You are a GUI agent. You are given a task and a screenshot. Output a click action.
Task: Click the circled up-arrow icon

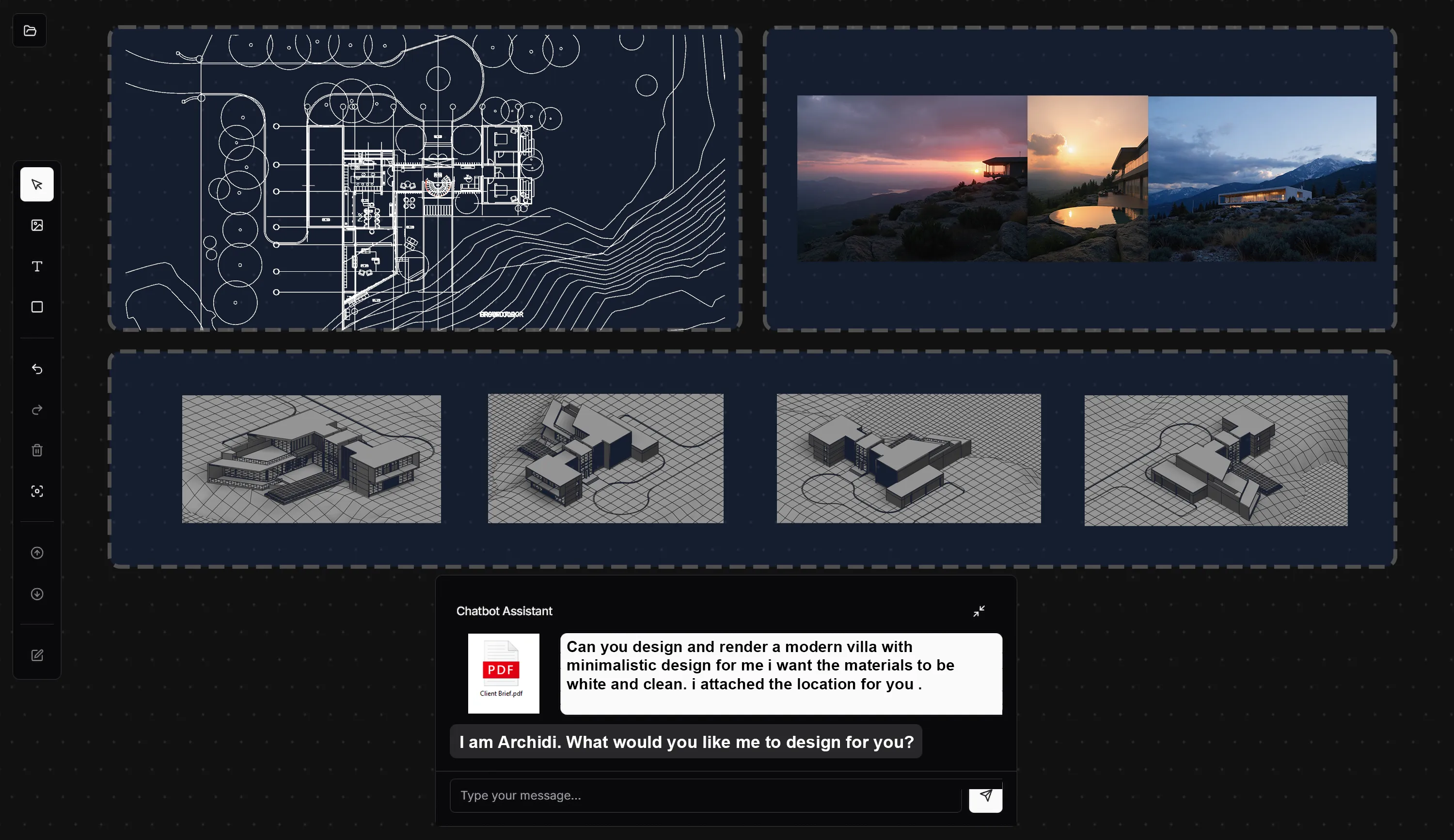[37, 553]
